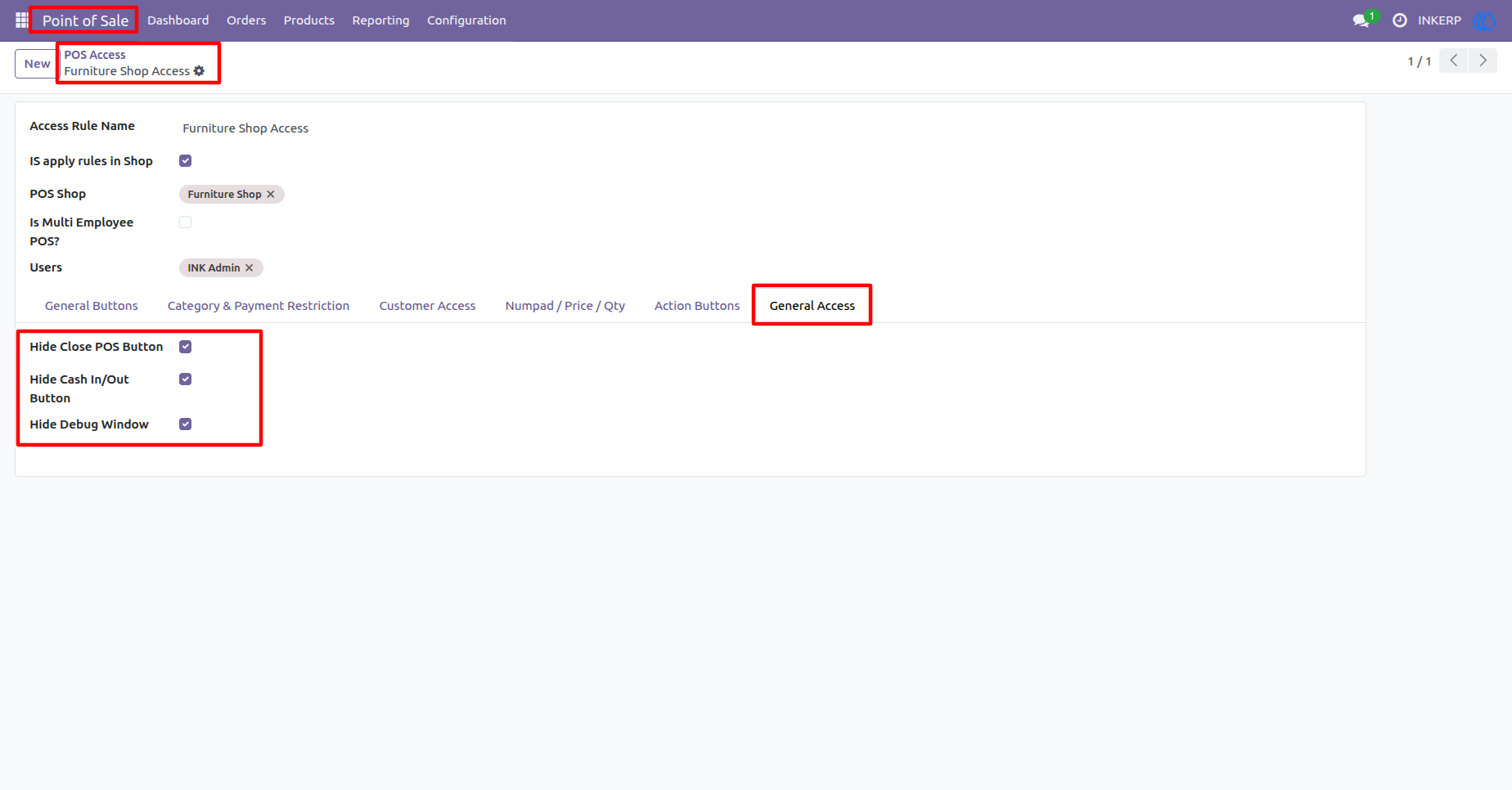The width and height of the screenshot is (1512, 790).
Task: Select the General Access tab
Action: point(812,306)
